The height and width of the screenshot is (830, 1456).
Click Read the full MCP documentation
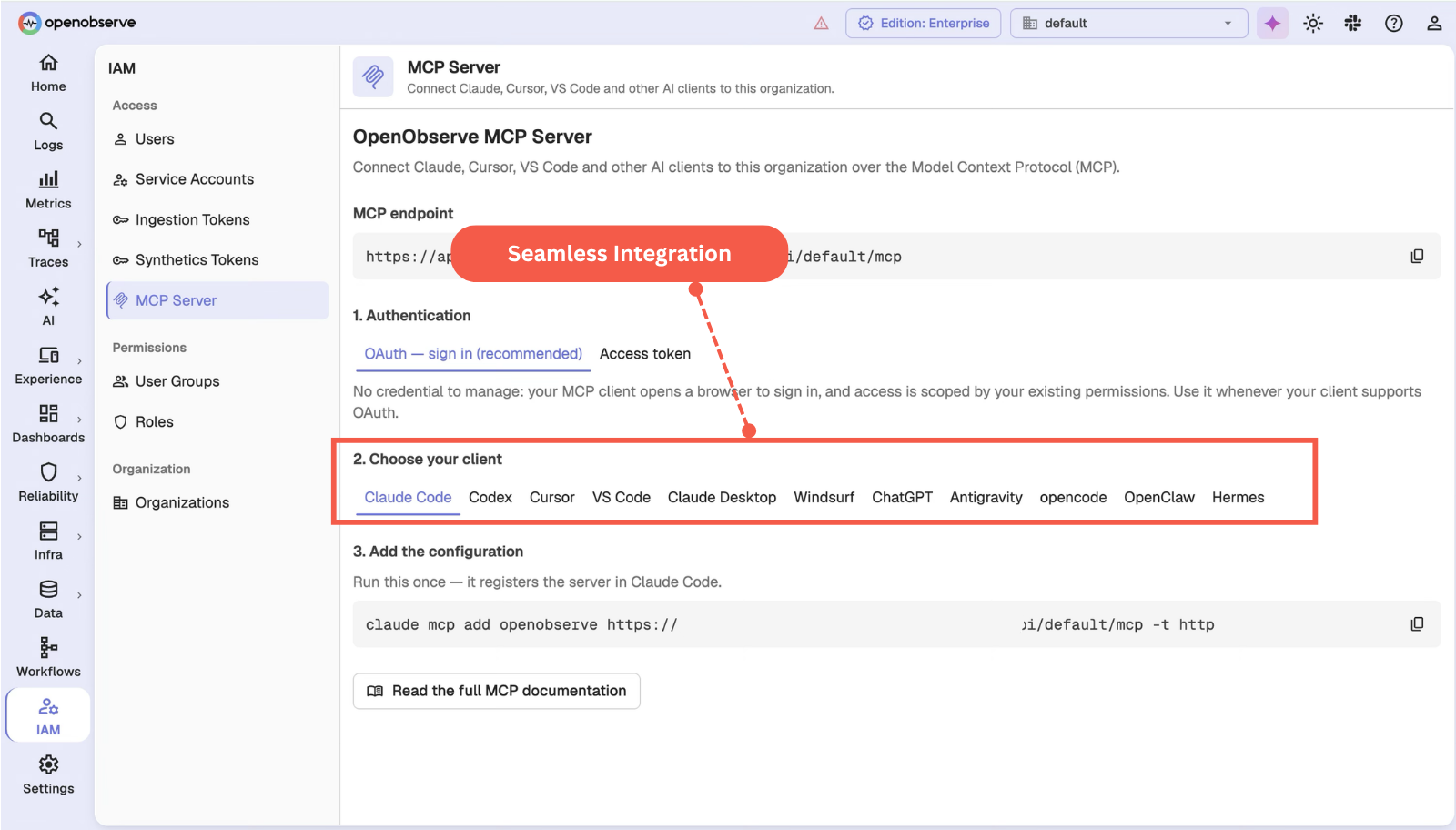[497, 691]
